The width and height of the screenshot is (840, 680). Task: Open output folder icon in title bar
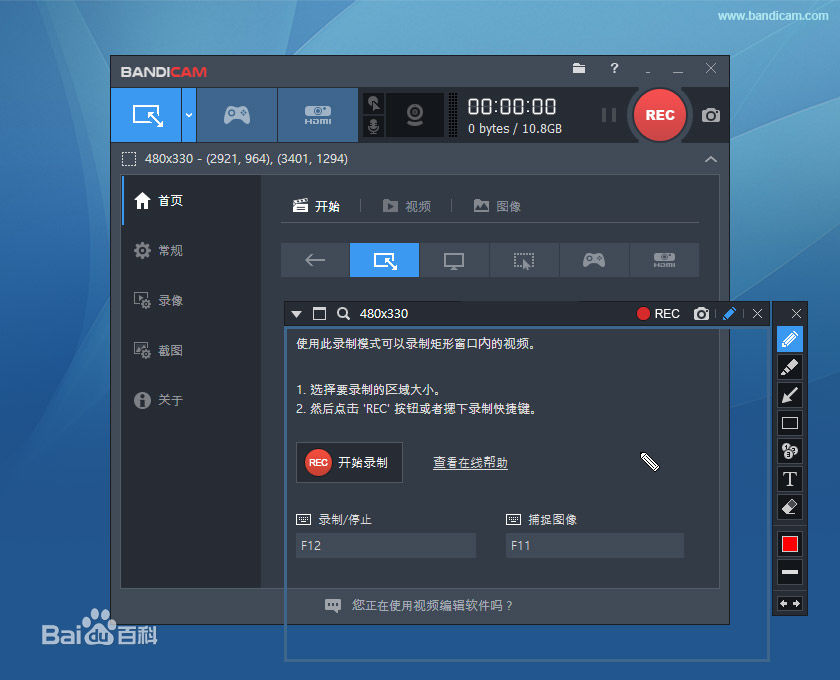pyautogui.click(x=579, y=69)
